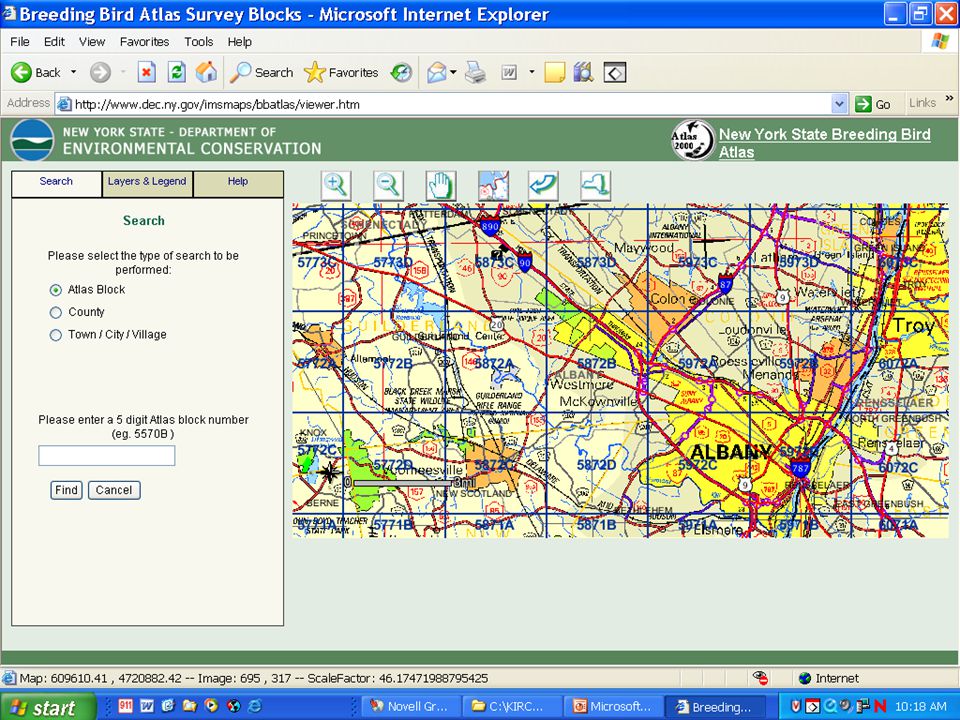Click the Internet zone status indicator
The height and width of the screenshot is (720, 960).
830,678
